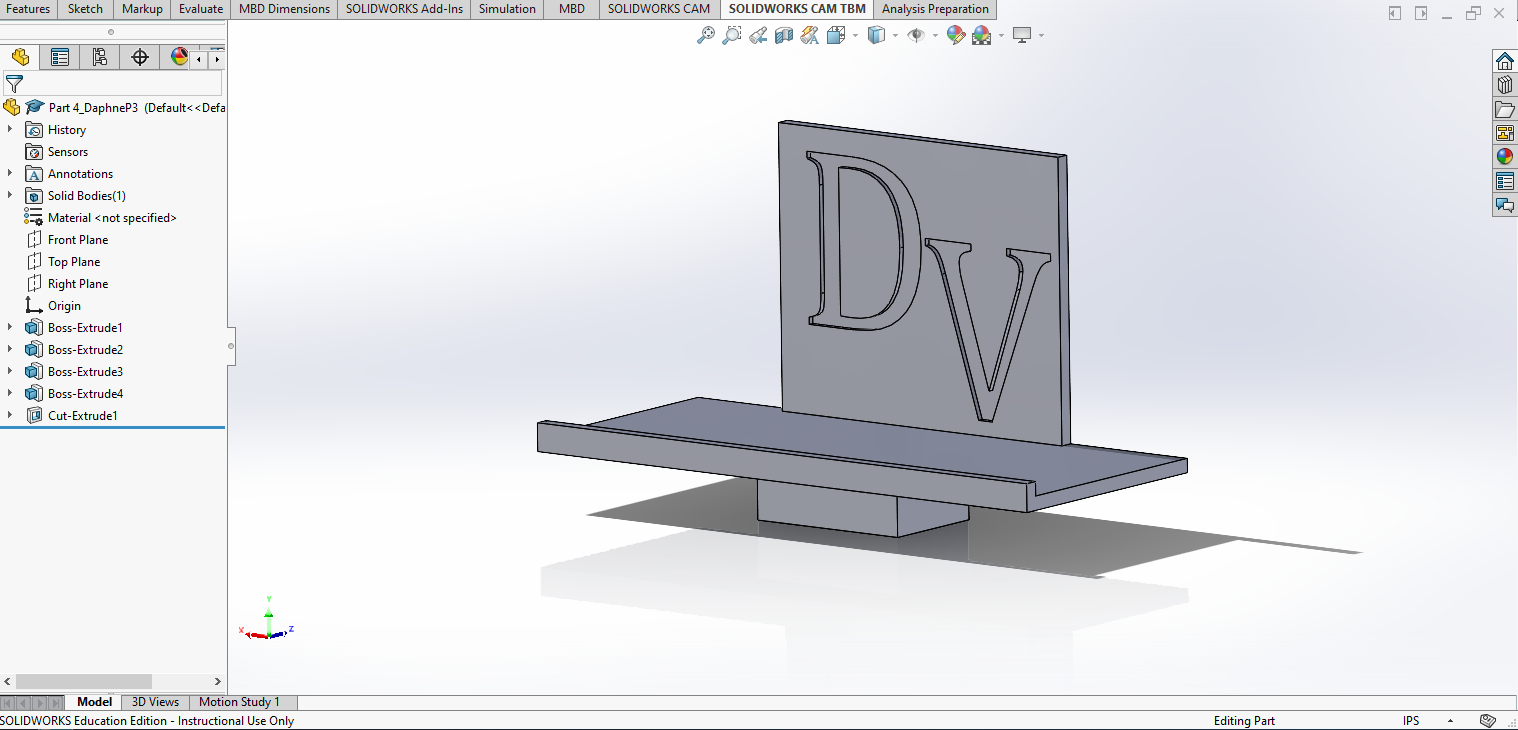Expand the Annotations folder

tap(10, 174)
